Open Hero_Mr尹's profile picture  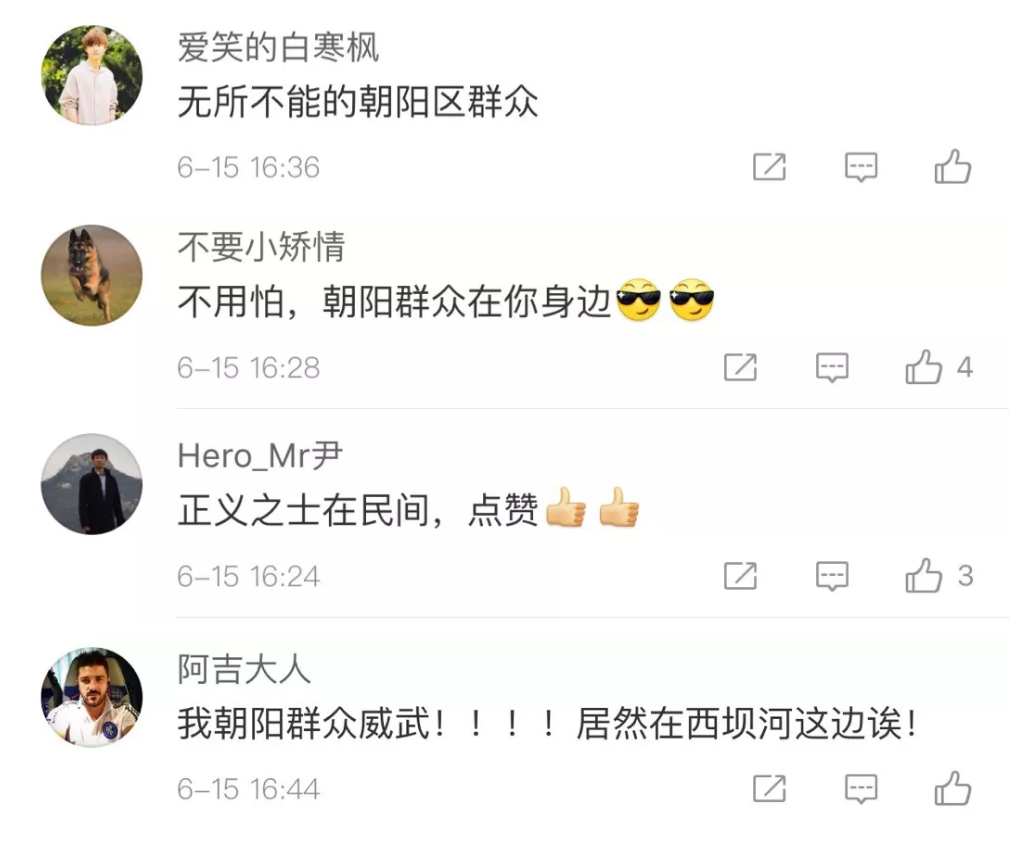pyautogui.click(x=92, y=484)
